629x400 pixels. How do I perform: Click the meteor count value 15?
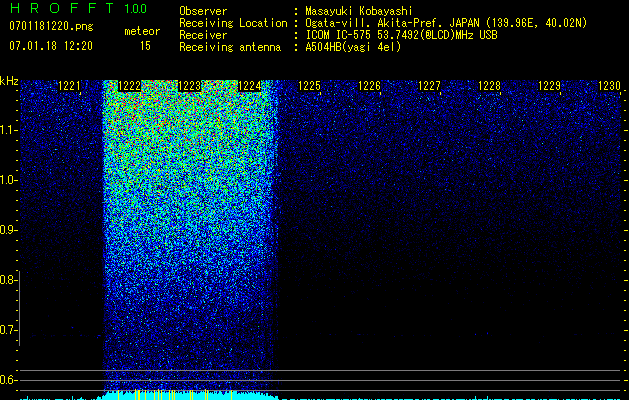(145, 46)
